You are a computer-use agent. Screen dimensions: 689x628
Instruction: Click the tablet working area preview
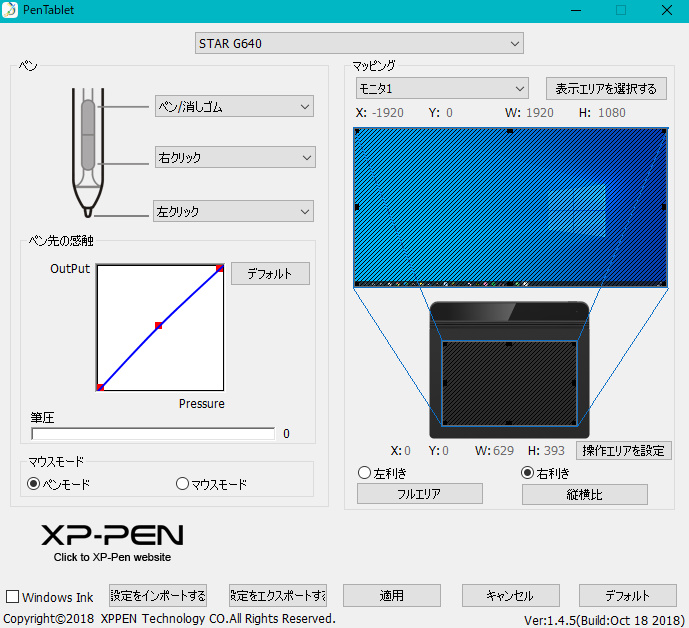coord(509,383)
